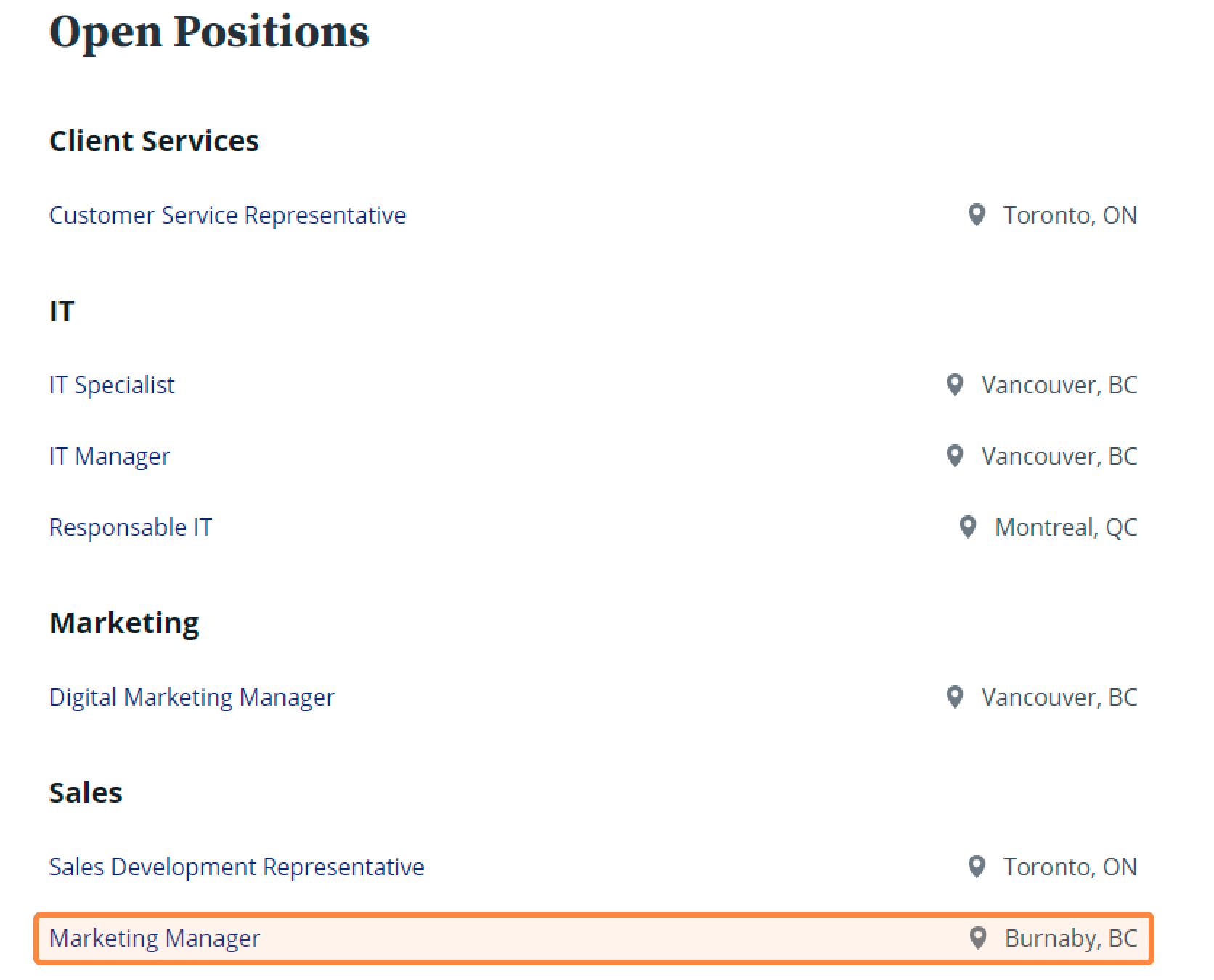Open the Customer Service Representative posting
1214x980 pixels.
tap(227, 216)
